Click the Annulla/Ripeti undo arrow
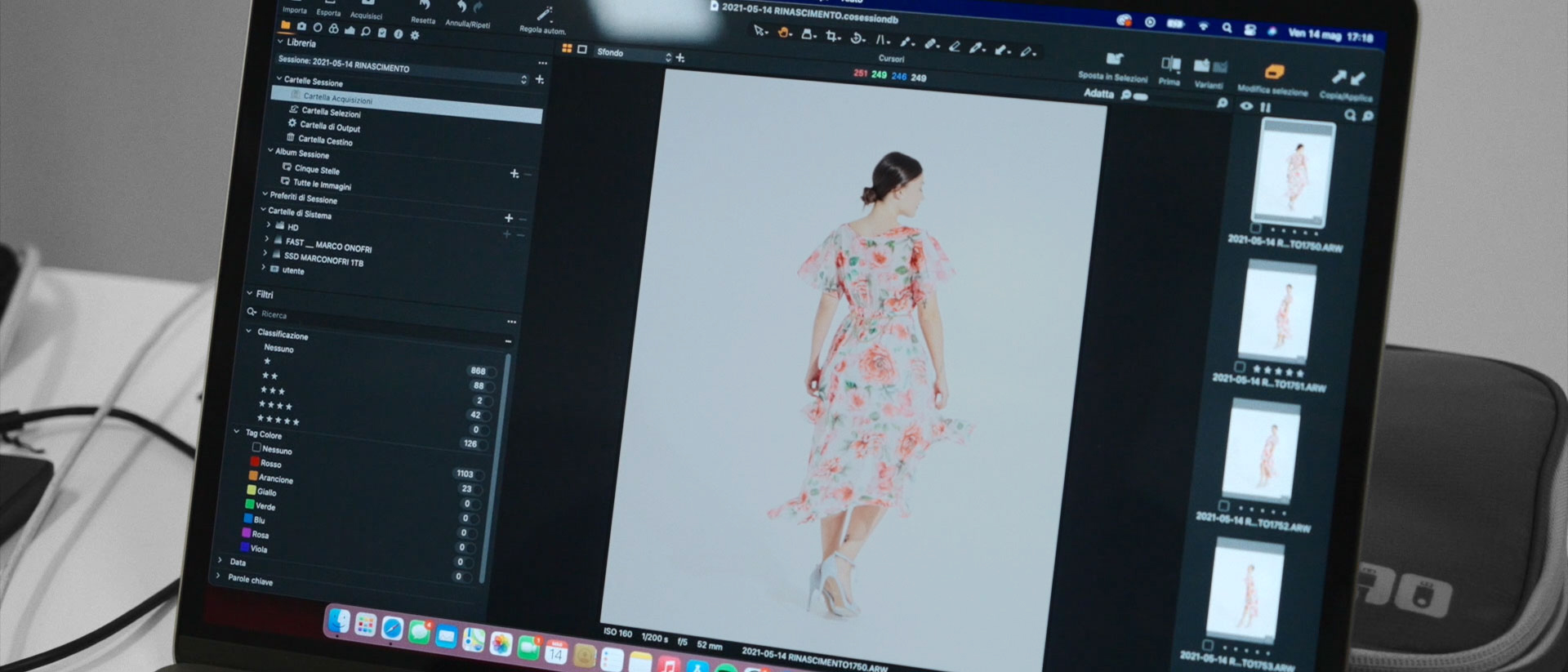Screen dimensions: 1568x672 (461, 7)
